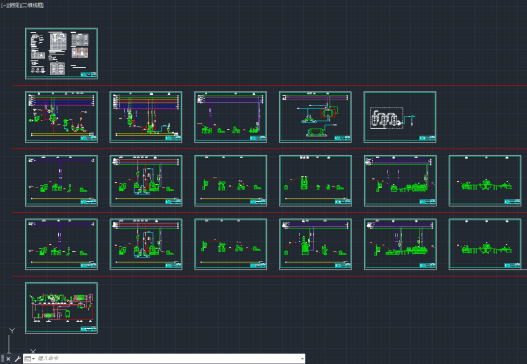Select the fourth sheet in the third row
The image size is (527, 364).
pyautogui.click(x=315, y=181)
